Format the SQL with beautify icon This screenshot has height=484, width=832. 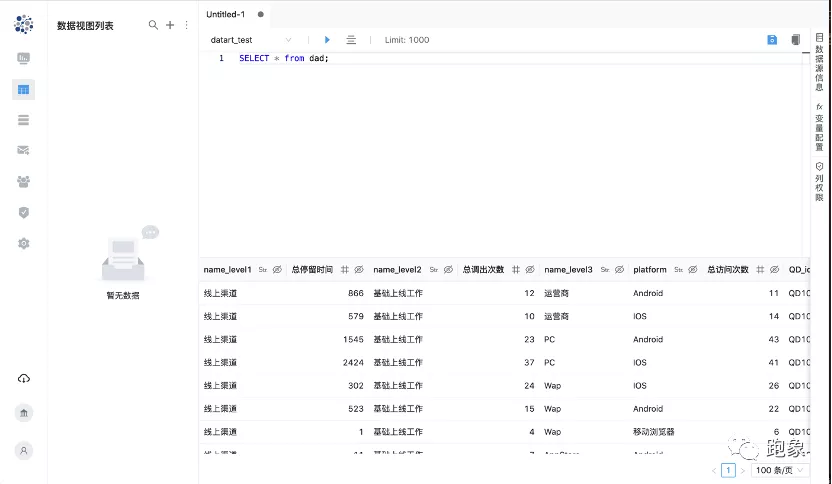point(351,40)
